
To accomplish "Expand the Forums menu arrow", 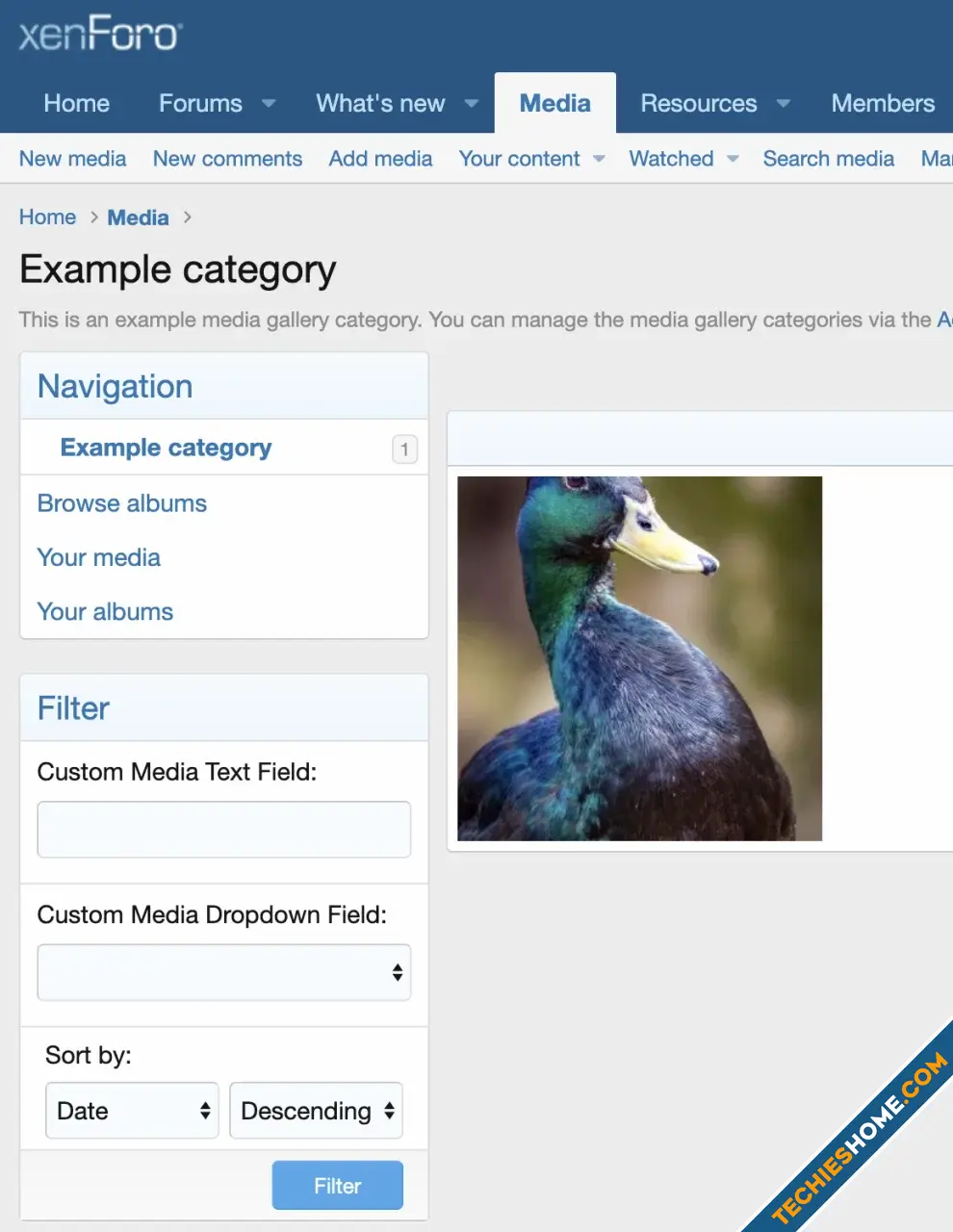I will coord(269,104).
